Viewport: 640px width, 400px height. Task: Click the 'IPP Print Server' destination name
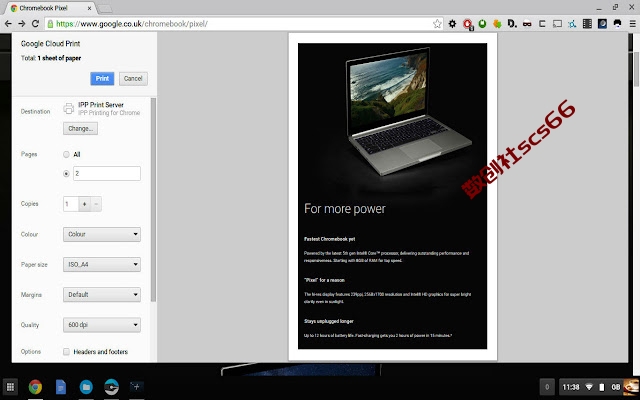(101, 105)
